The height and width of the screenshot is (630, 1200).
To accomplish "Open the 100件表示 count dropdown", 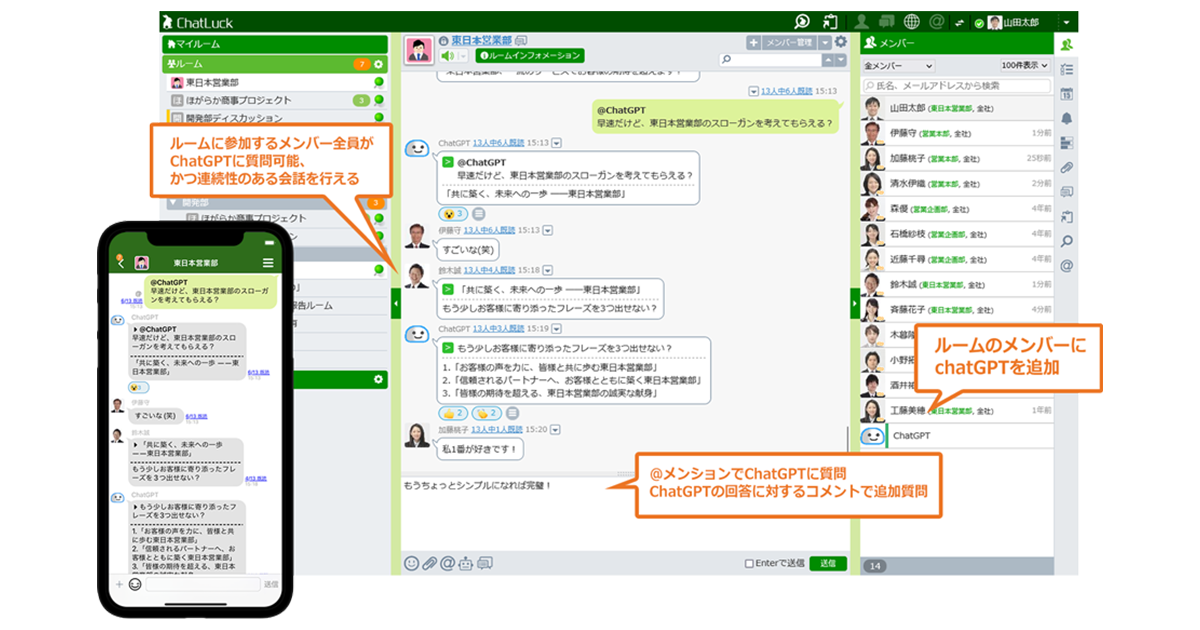I will [1025, 66].
